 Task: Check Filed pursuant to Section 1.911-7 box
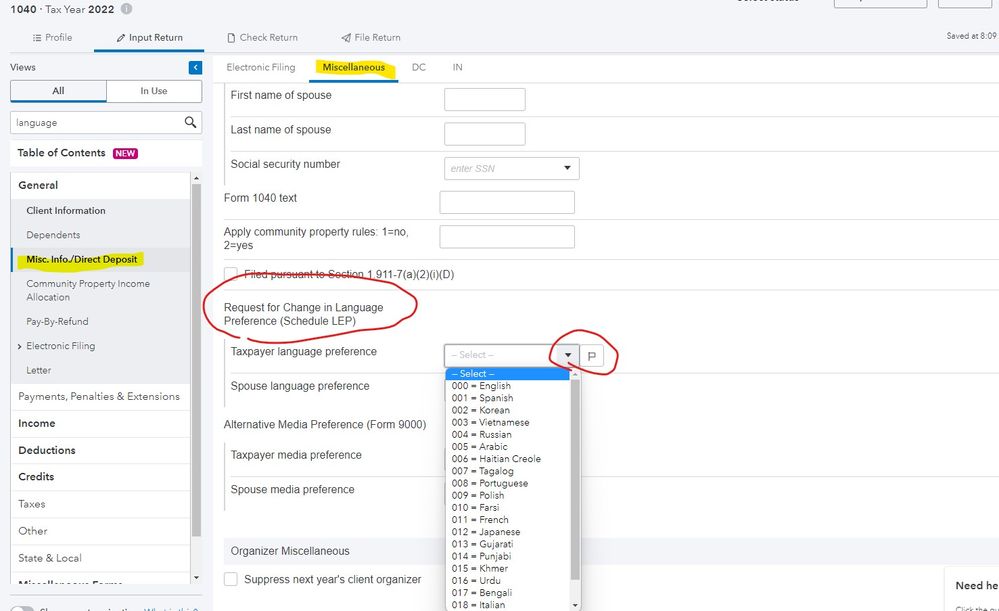pos(231,274)
